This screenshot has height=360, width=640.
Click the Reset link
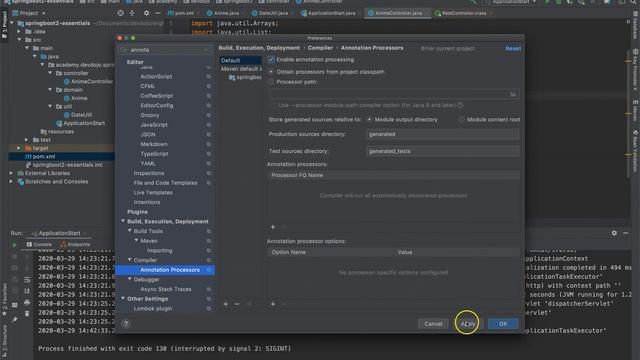[x=513, y=49]
